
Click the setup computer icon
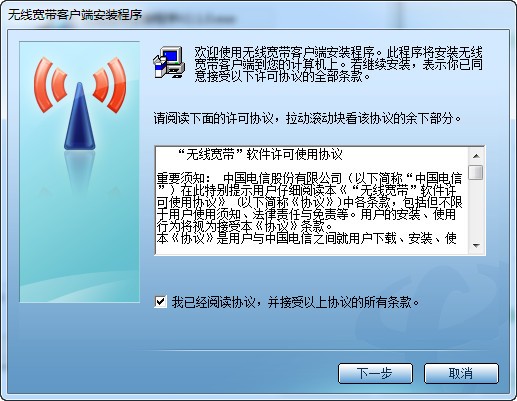[169, 63]
